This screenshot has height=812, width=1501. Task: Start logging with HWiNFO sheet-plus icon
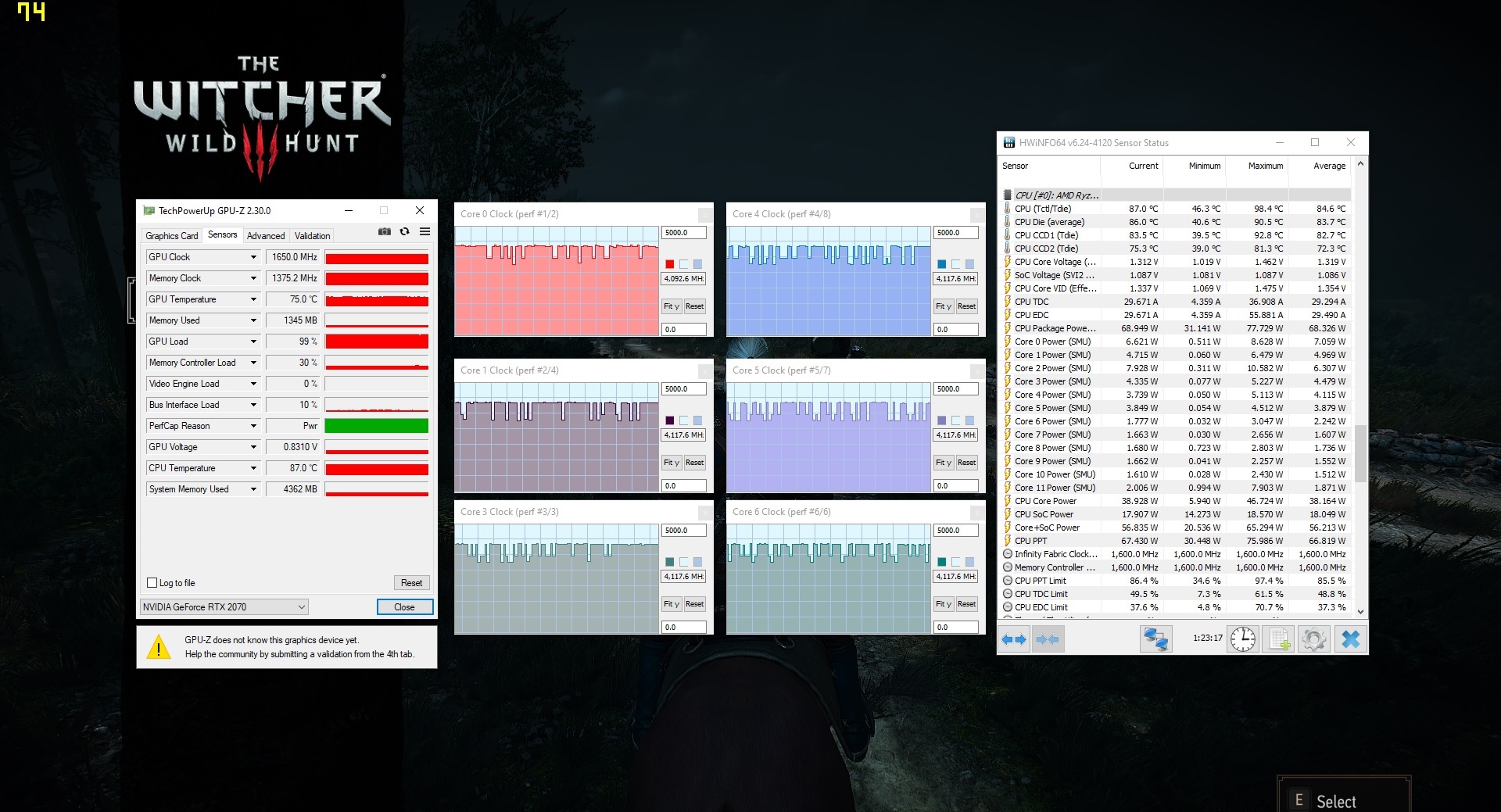tap(1278, 639)
